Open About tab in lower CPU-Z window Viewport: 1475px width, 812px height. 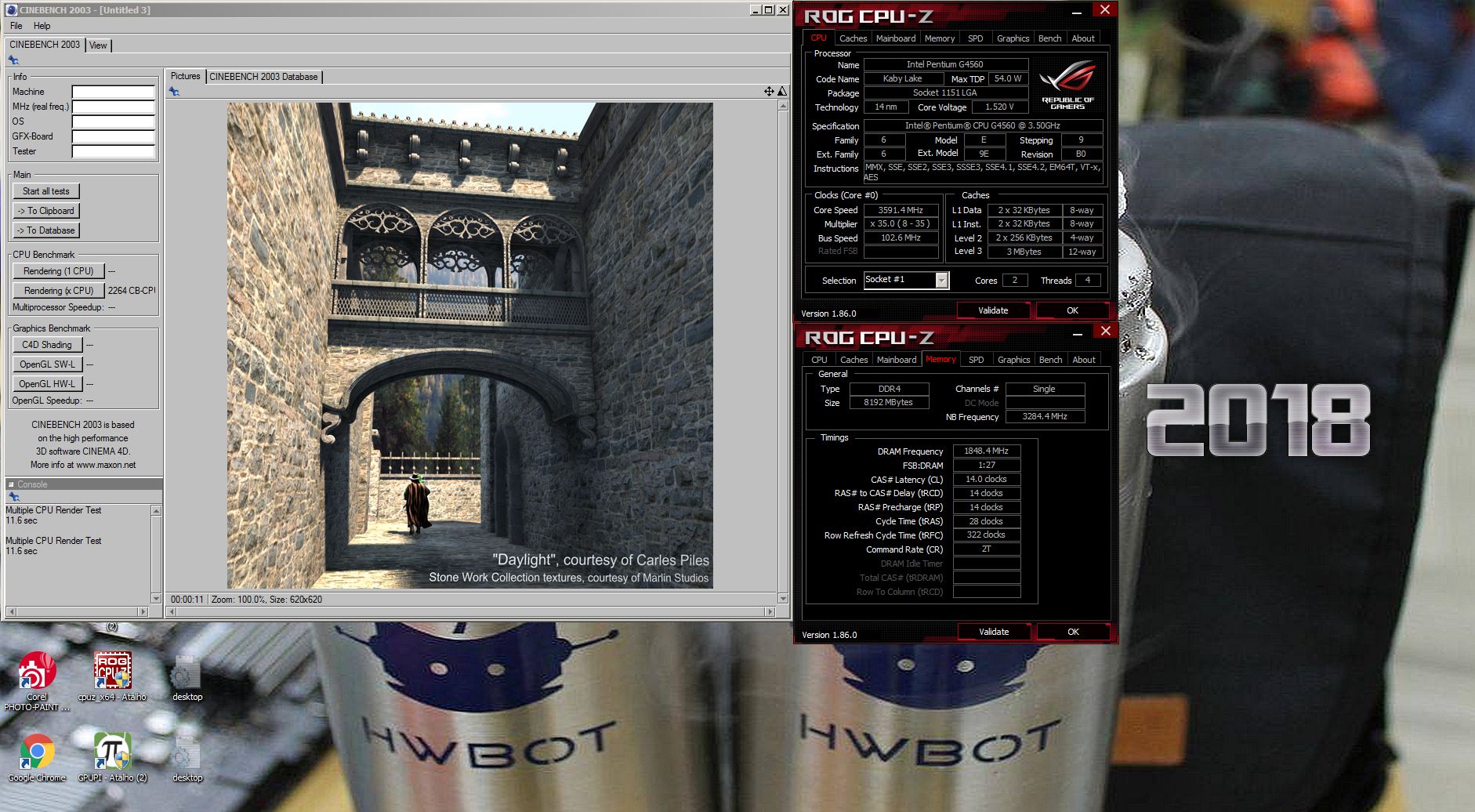[x=1084, y=360]
